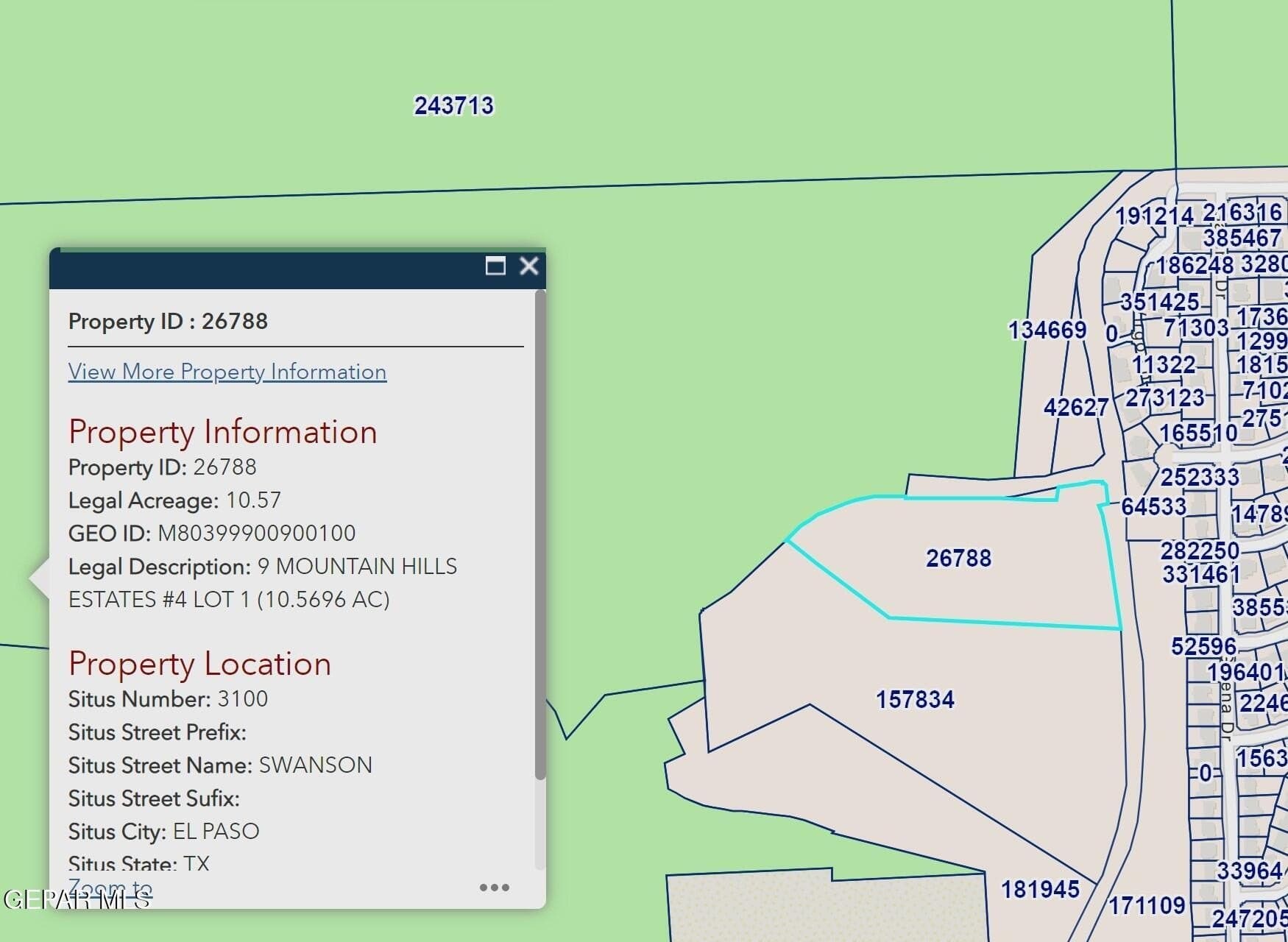The image size is (1288, 942).
Task: Close the Property ID 26788 popup
Action: (x=528, y=267)
